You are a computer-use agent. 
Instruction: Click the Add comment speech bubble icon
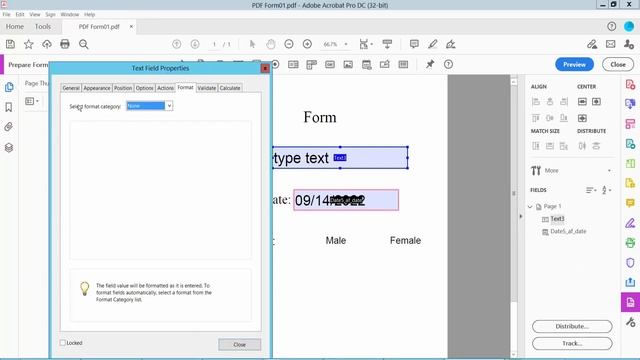click(x=414, y=44)
